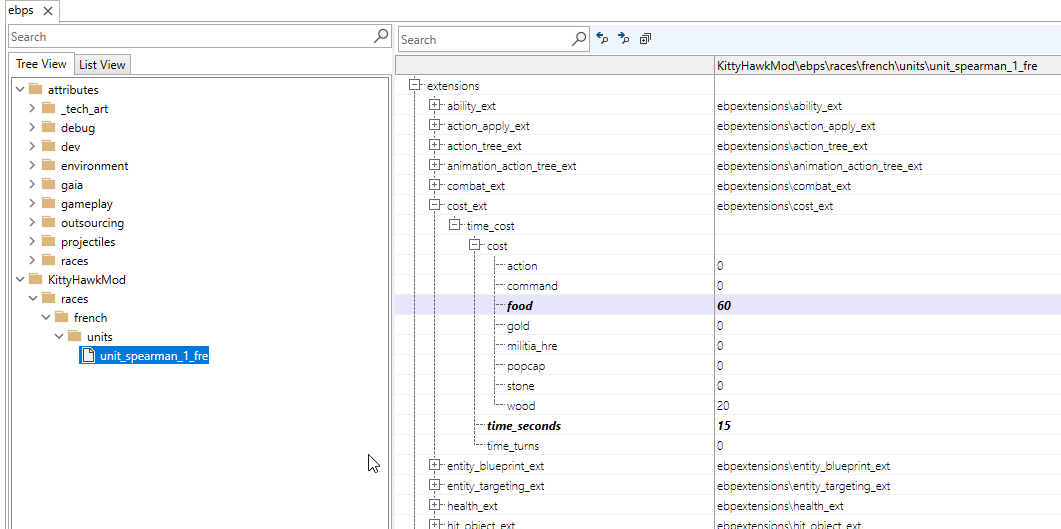Viewport: 1061px width, 529px height.
Task: Expand the outsourcing folder
Action: [x=32, y=223]
